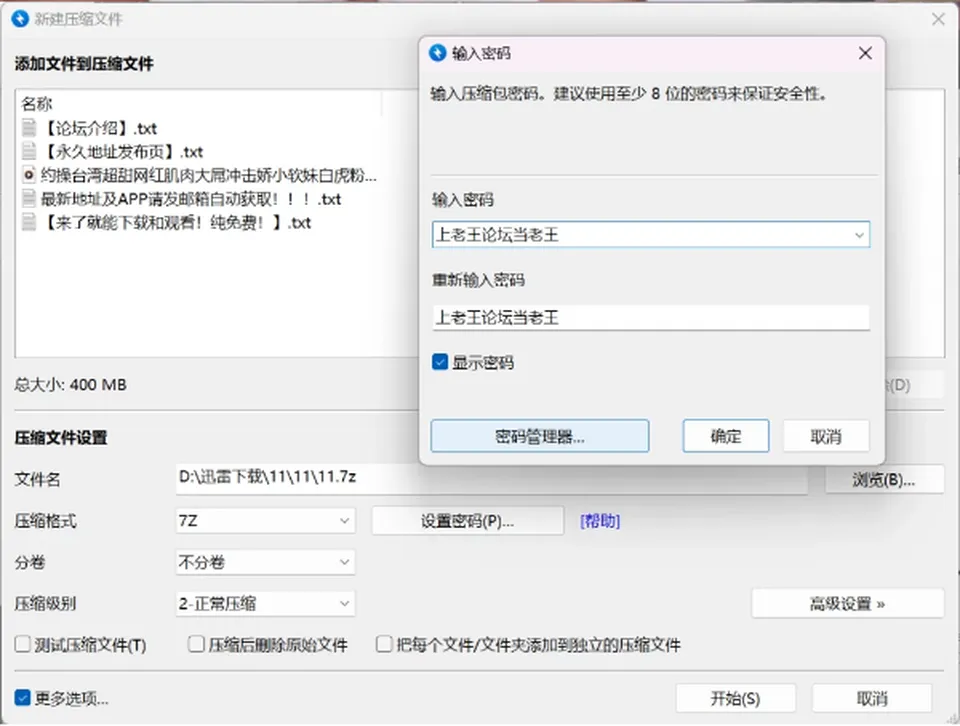Expand the password history dropdown arrow
The image size is (960, 726).
tap(859, 235)
